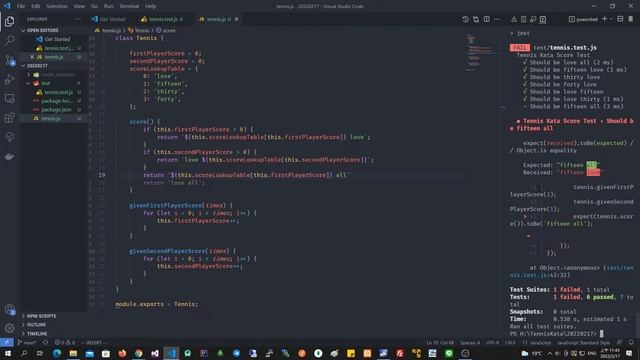Screen dimensions: 640x360
Task: Open the View menu
Action: pos(79,6)
